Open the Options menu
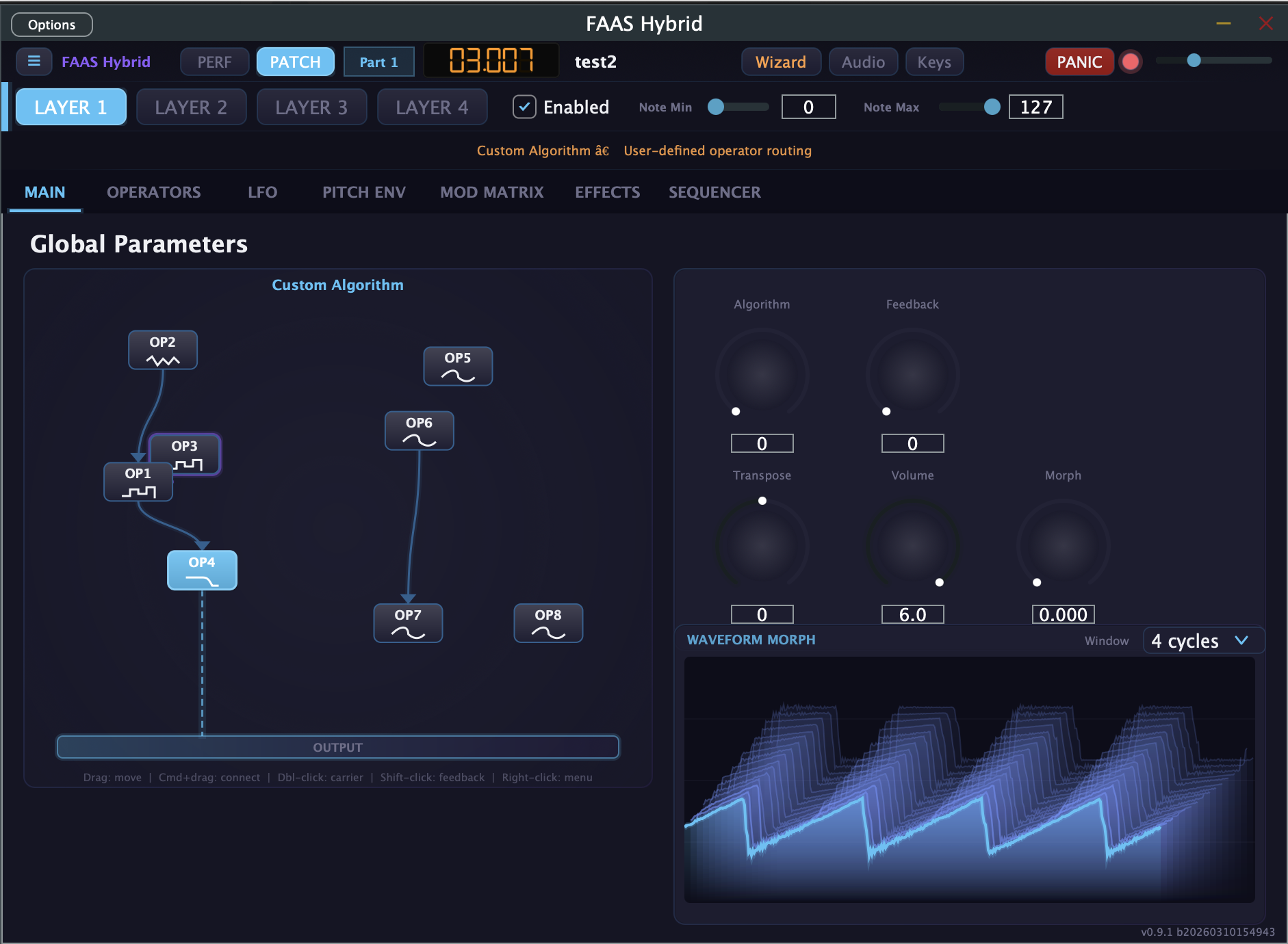1288x944 pixels. tap(51, 24)
